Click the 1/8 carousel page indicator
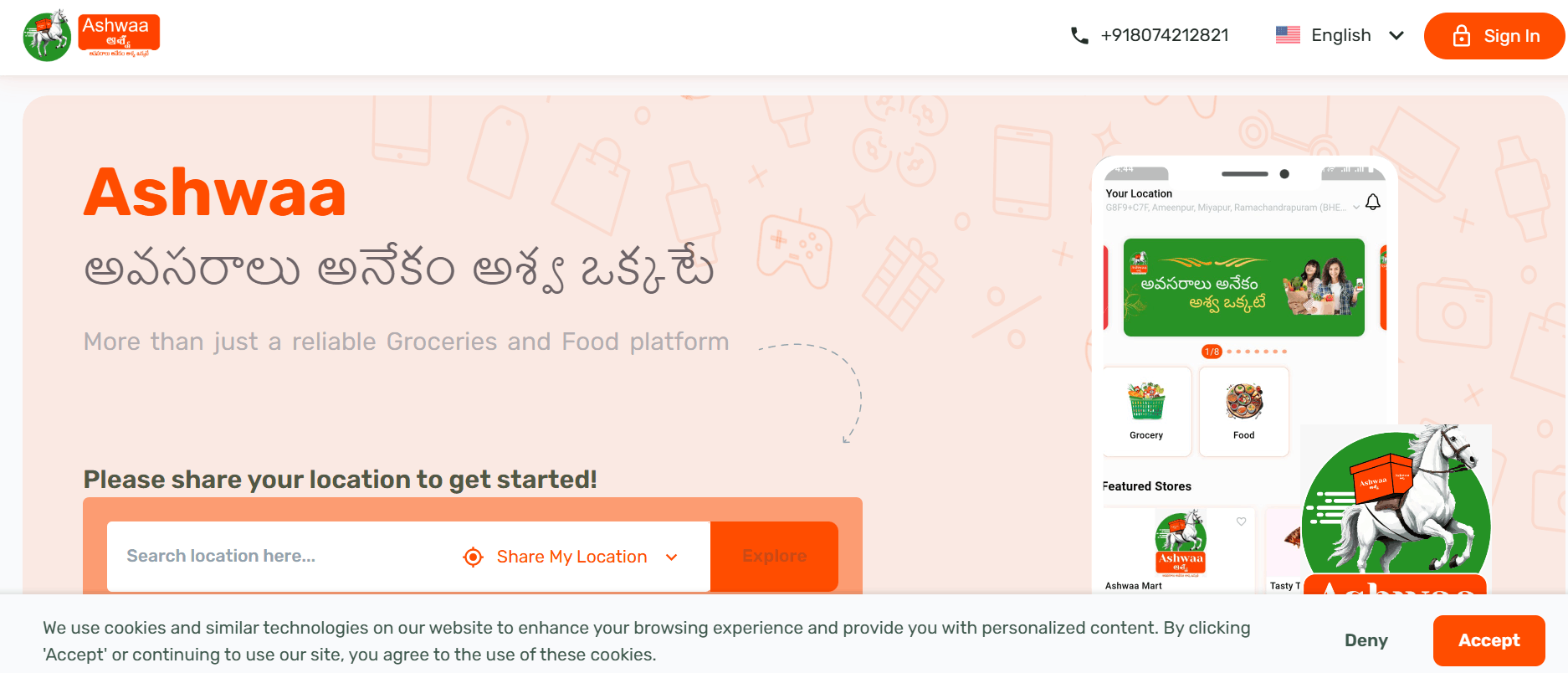 tap(1212, 352)
